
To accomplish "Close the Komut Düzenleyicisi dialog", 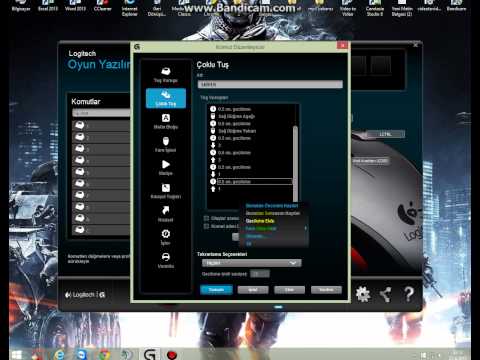I will pyautogui.click(x=342, y=45).
